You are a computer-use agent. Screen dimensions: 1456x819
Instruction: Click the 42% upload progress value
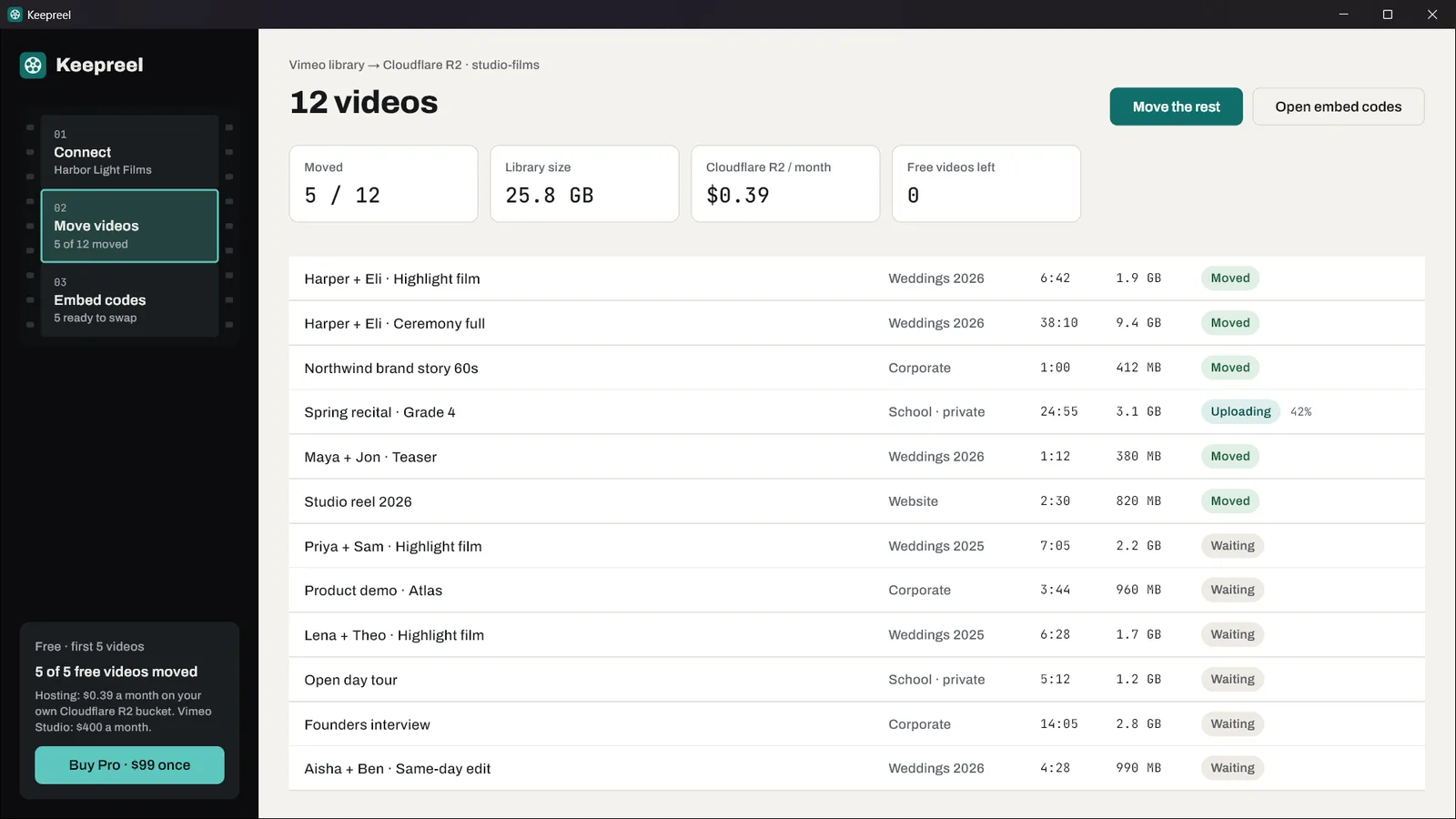coord(1301,411)
